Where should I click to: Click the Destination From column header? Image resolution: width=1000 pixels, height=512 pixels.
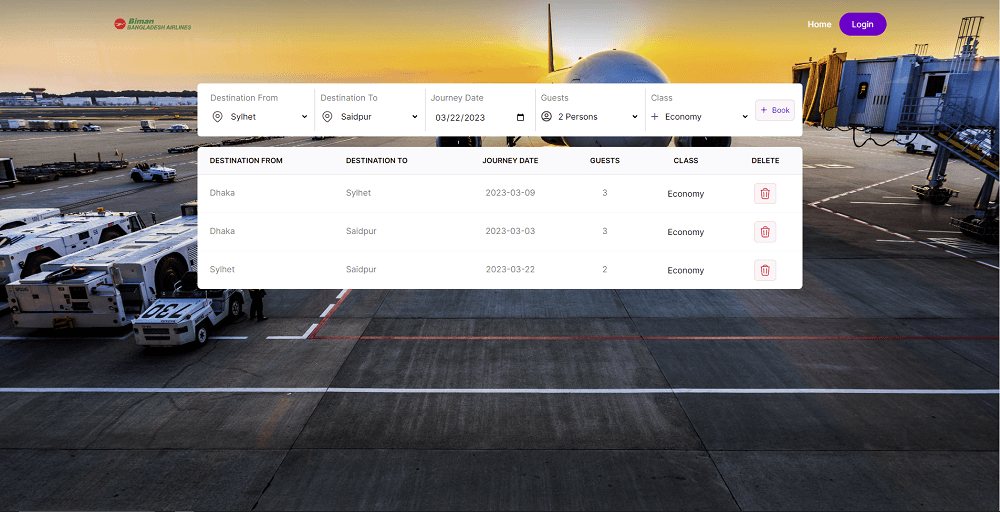tap(246, 161)
